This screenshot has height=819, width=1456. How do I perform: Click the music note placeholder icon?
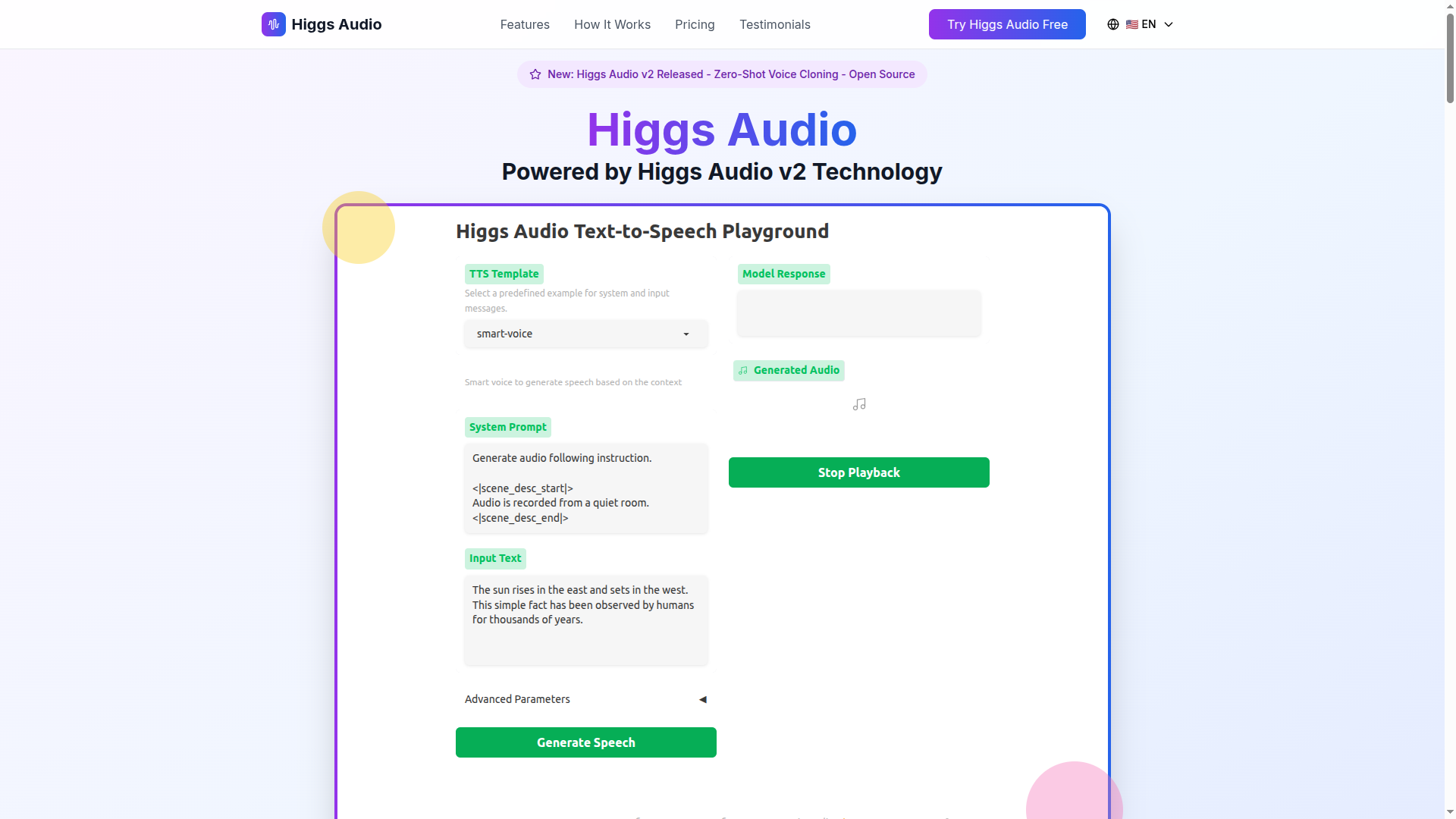(x=858, y=405)
